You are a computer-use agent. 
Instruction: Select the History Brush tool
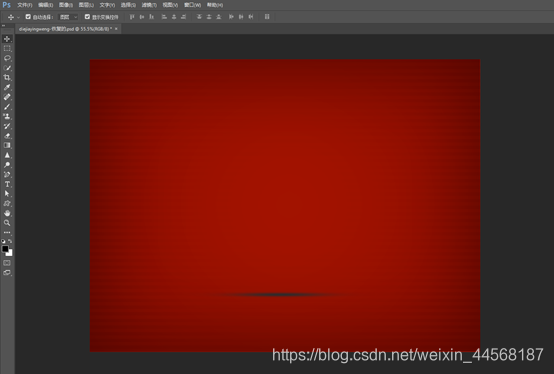click(x=7, y=126)
